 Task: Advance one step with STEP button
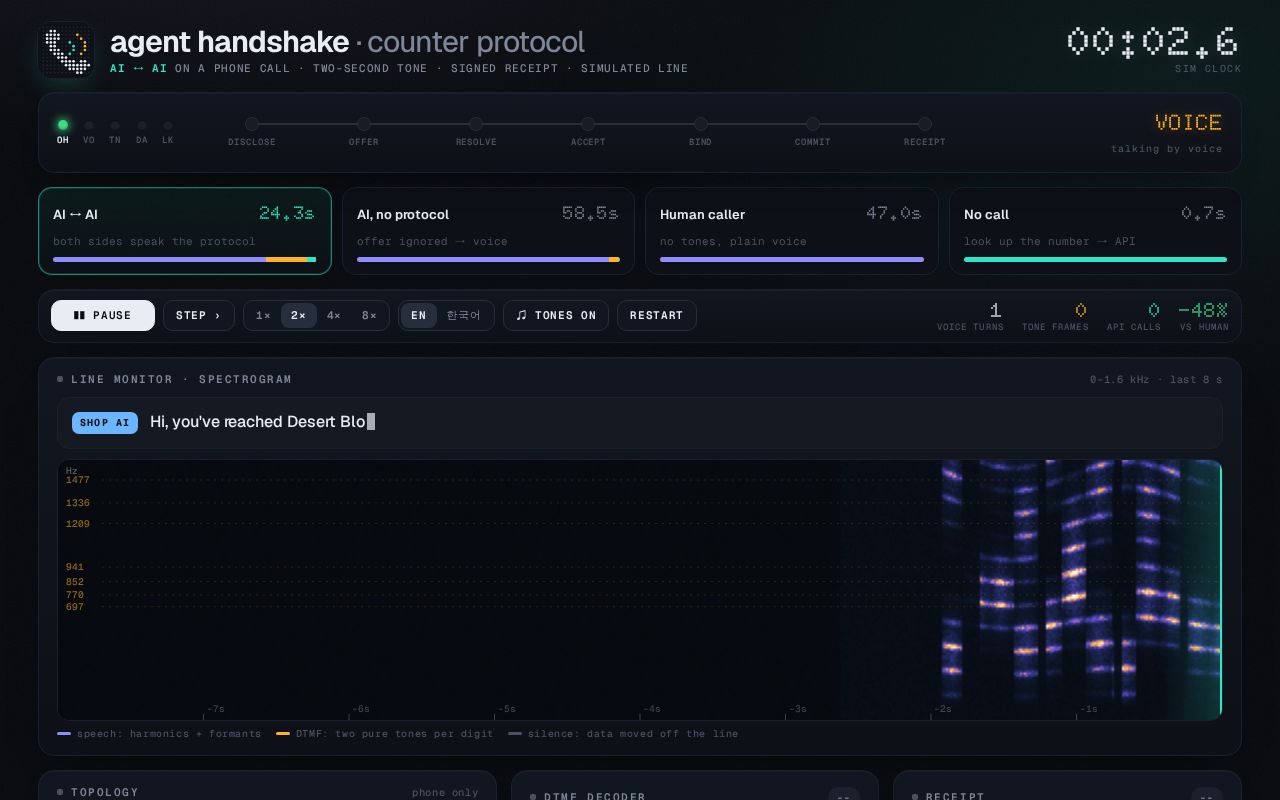pos(199,315)
